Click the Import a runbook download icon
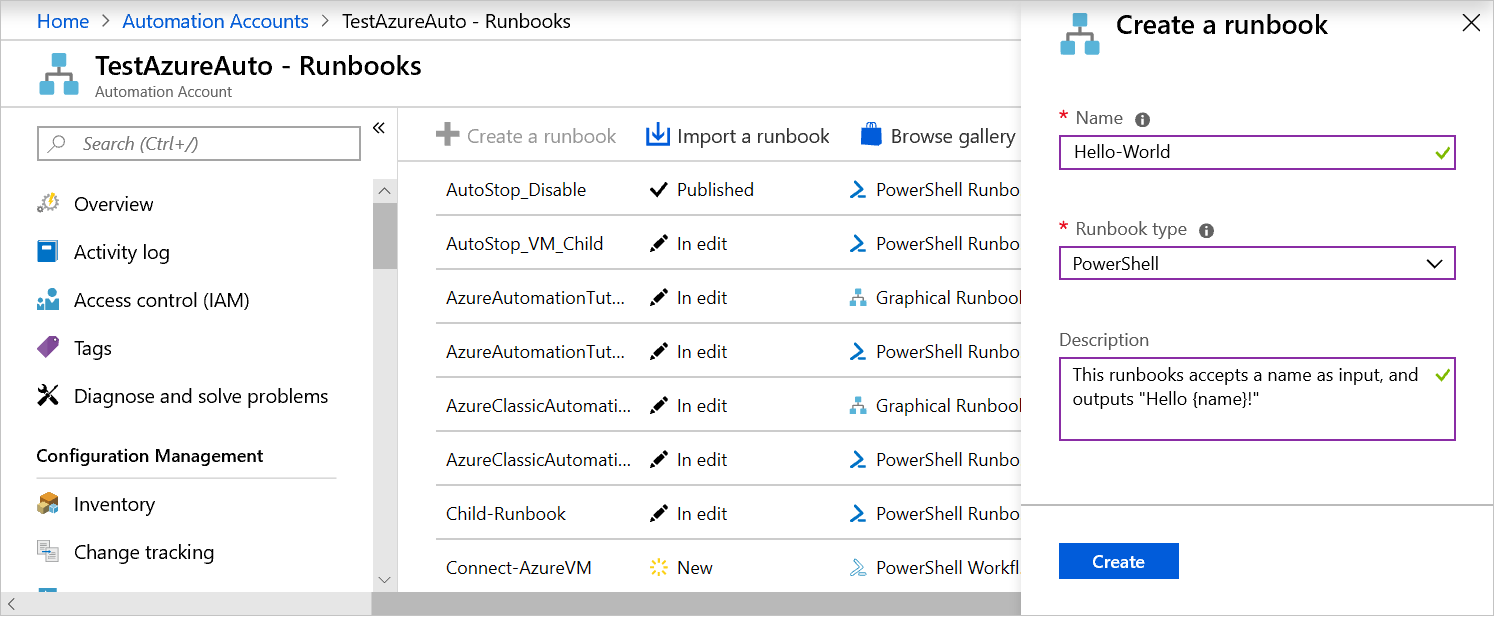The width and height of the screenshot is (1494, 639). click(657, 136)
